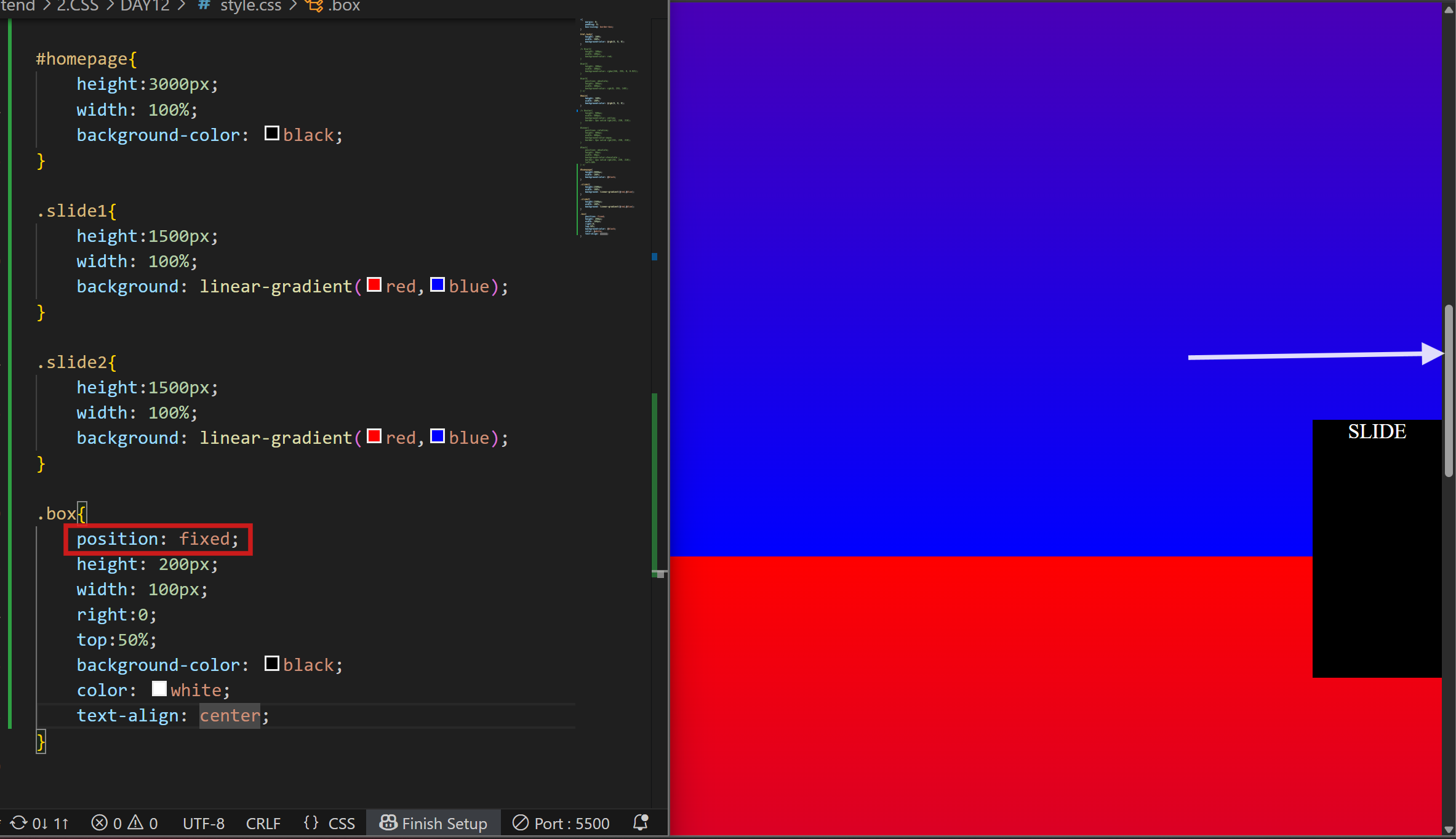Click the black swatch in #homepage rule

(272, 134)
